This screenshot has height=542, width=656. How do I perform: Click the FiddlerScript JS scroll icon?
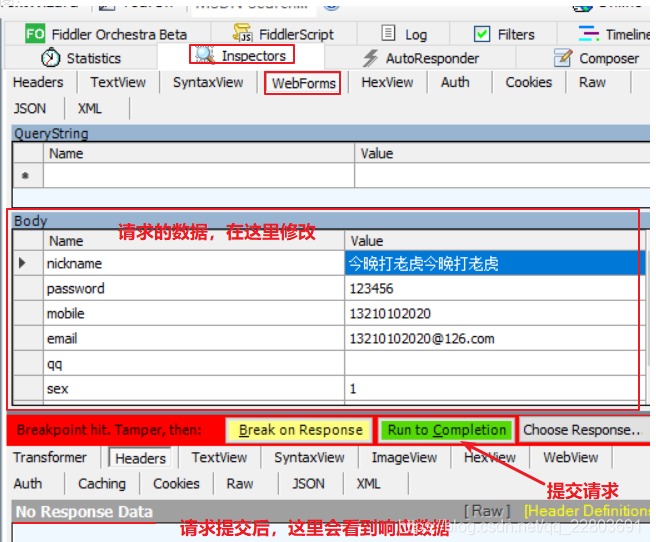243,33
